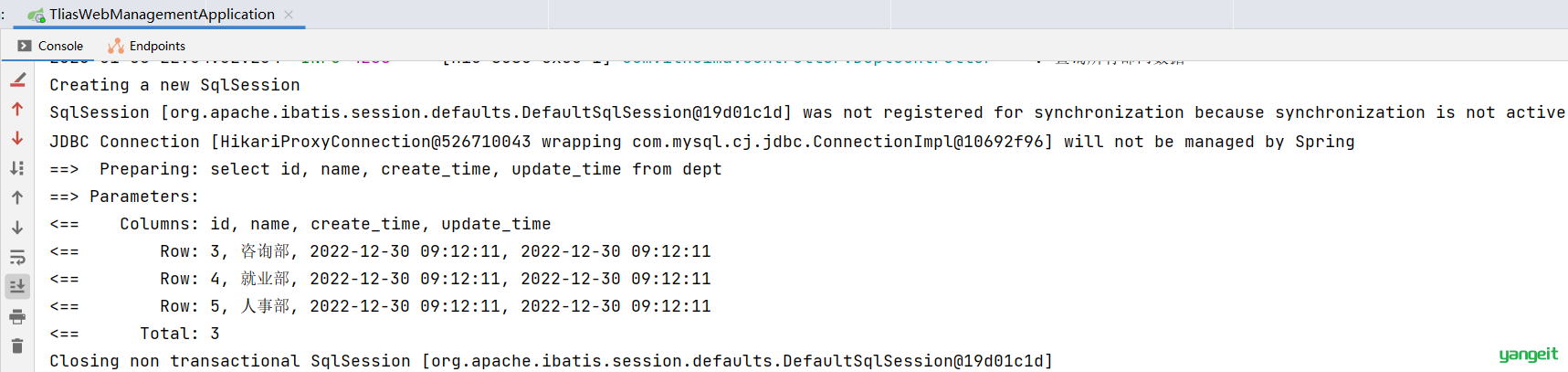Click the Console tab terminal icon

pyautogui.click(x=25, y=46)
